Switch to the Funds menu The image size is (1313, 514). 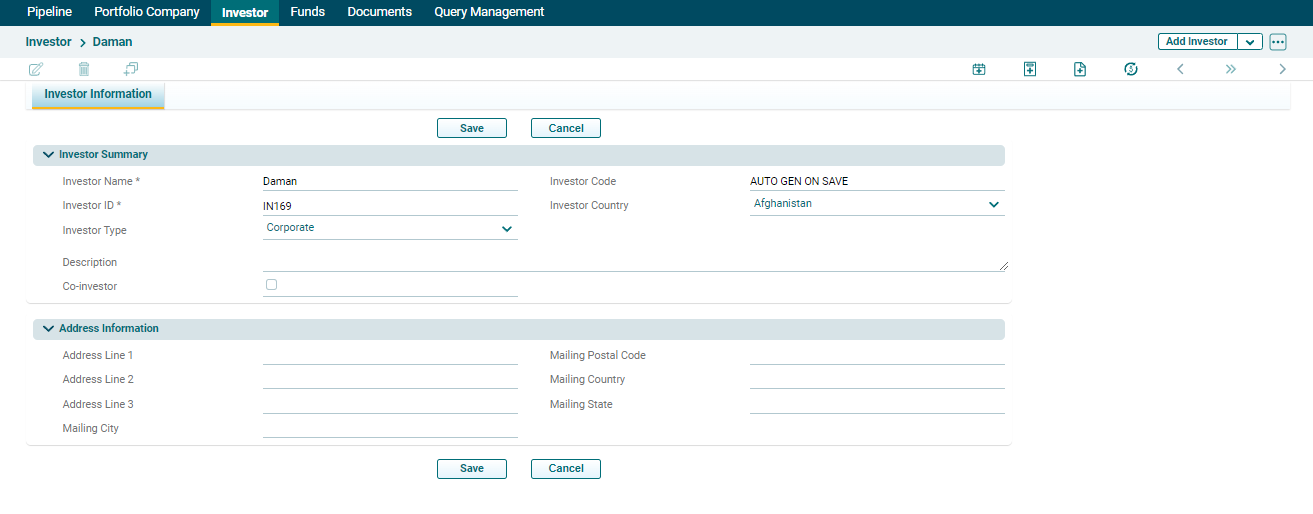click(x=307, y=12)
